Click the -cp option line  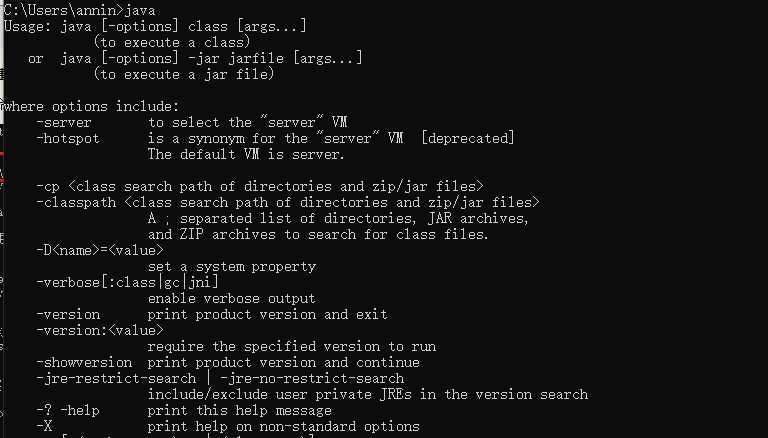pos(260,187)
